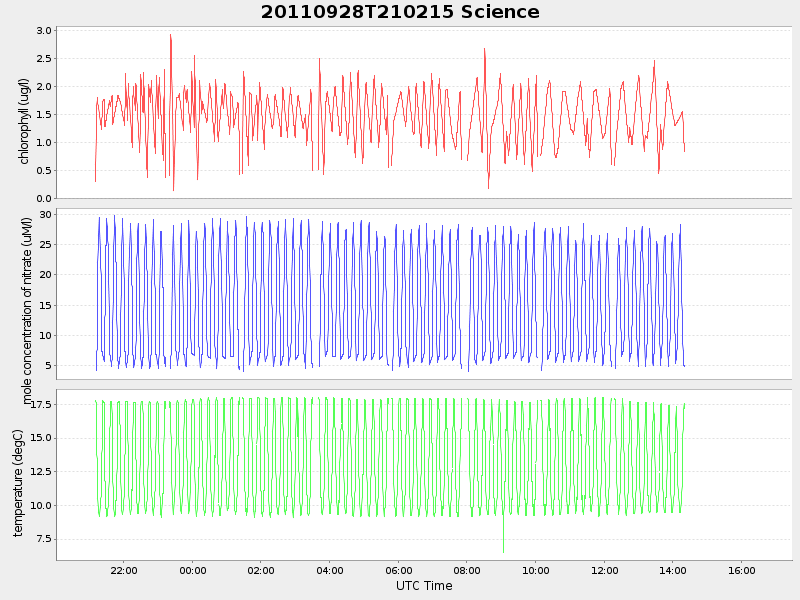Click the 08:00 time tick label
Viewport: 800px width, 600px height.
pos(467,570)
